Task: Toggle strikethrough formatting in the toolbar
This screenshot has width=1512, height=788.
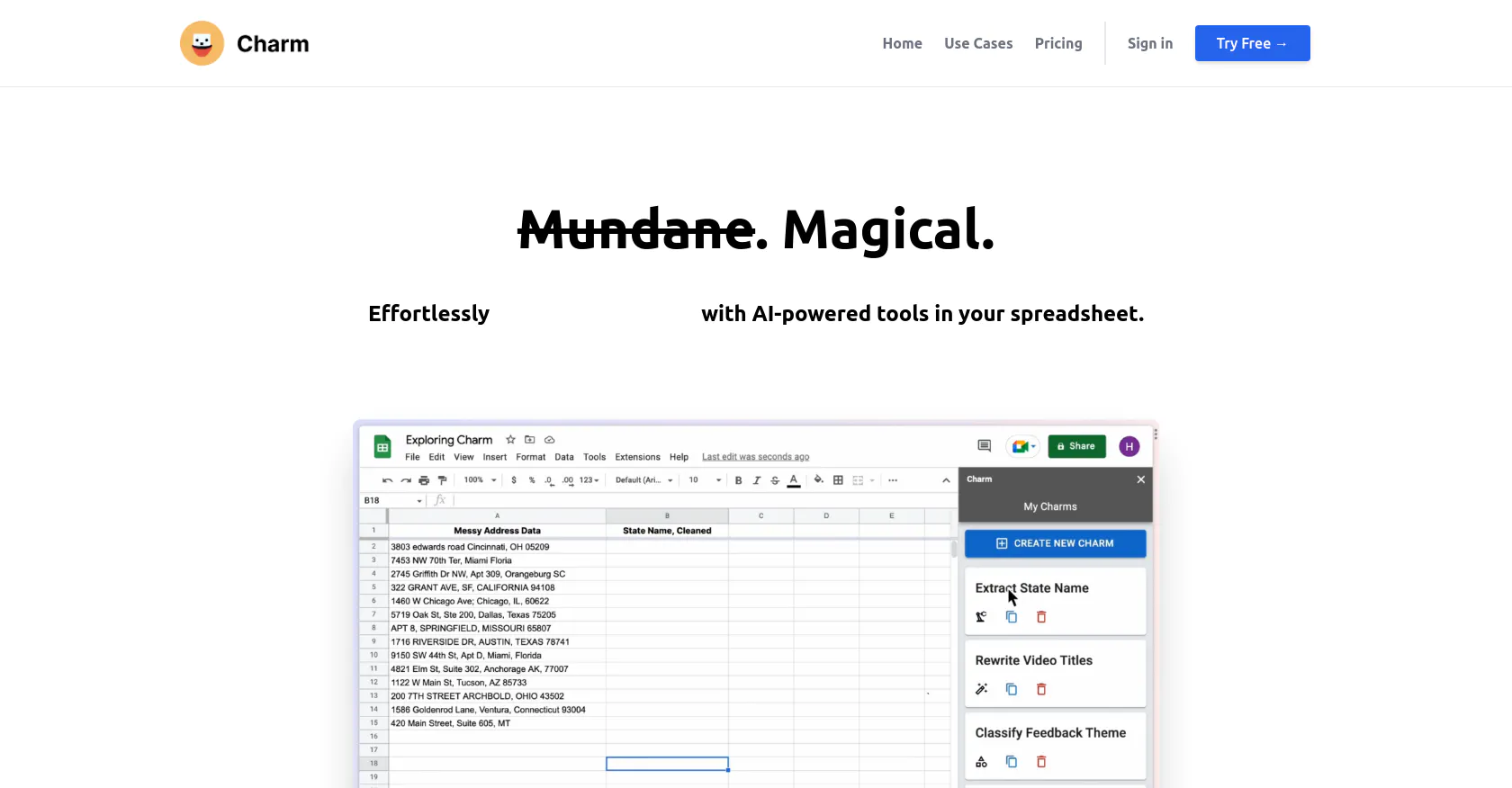Action: [x=775, y=480]
